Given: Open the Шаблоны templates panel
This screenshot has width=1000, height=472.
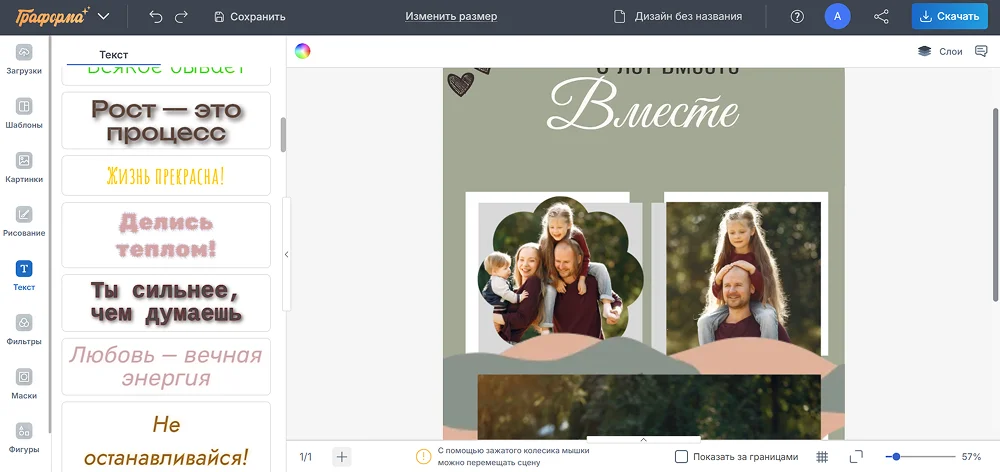Looking at the screenshot, I should (24, 114).
